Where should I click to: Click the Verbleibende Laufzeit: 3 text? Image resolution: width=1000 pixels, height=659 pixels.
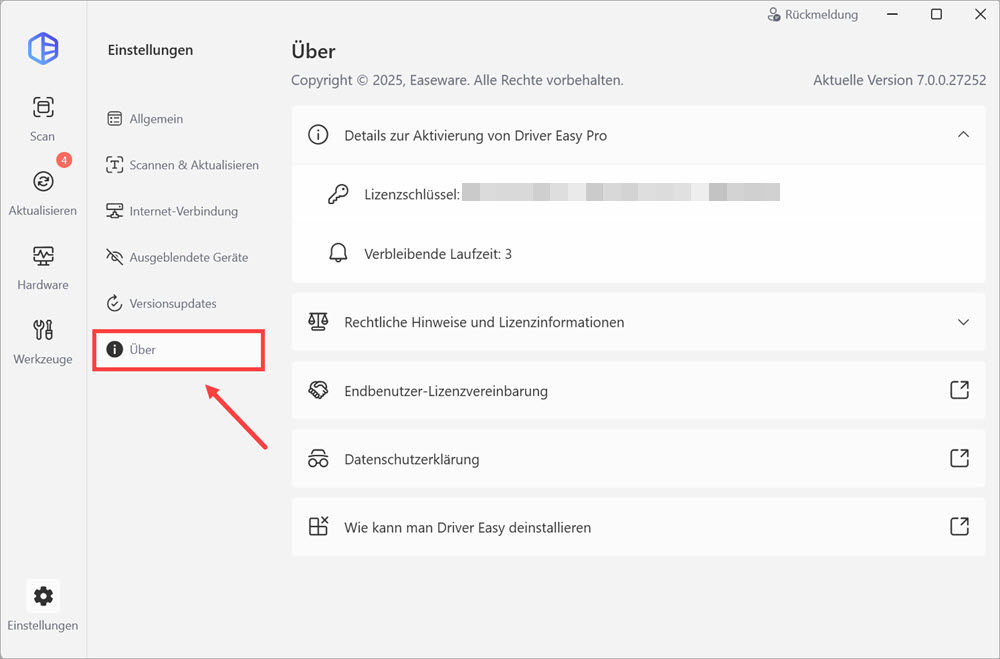438,254
